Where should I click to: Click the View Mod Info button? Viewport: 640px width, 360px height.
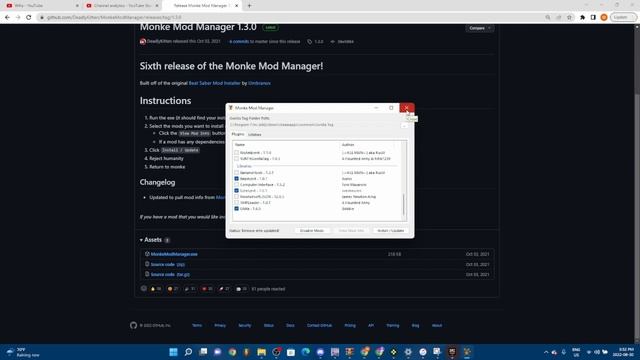[x=351, y=231]
